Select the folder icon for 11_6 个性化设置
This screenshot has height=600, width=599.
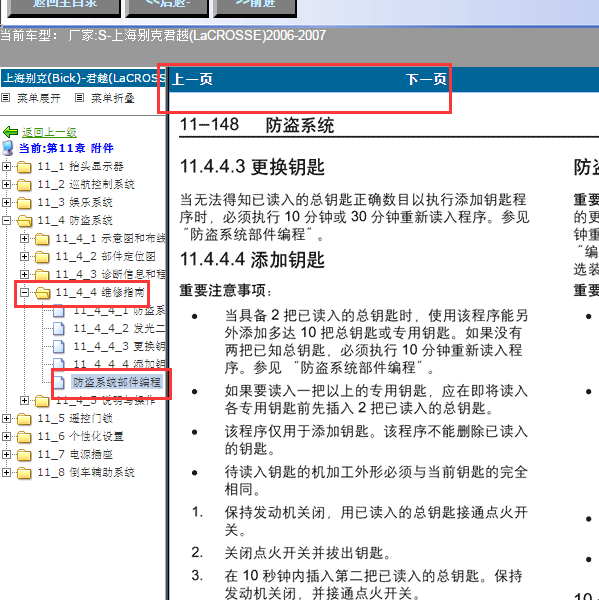click(x=24, y=437)
